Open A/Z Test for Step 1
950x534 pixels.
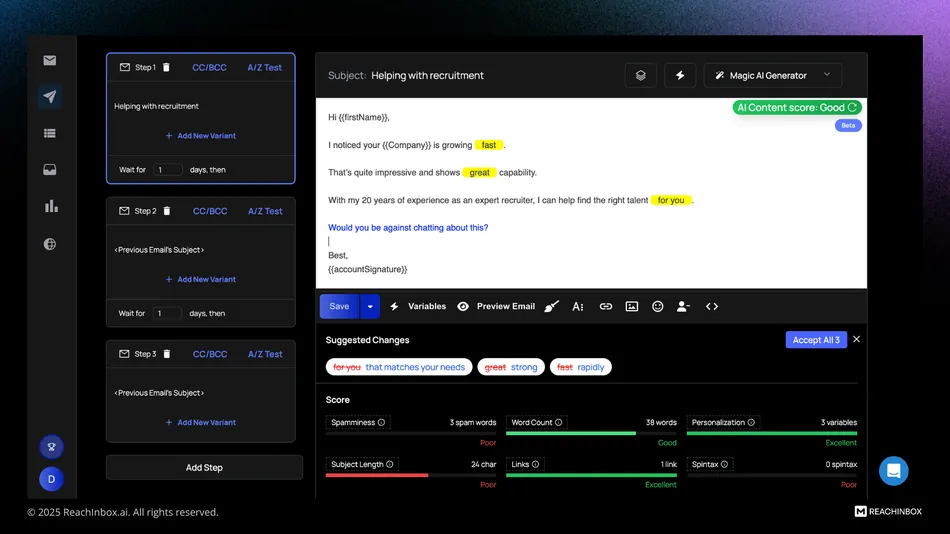click(265, 67)
